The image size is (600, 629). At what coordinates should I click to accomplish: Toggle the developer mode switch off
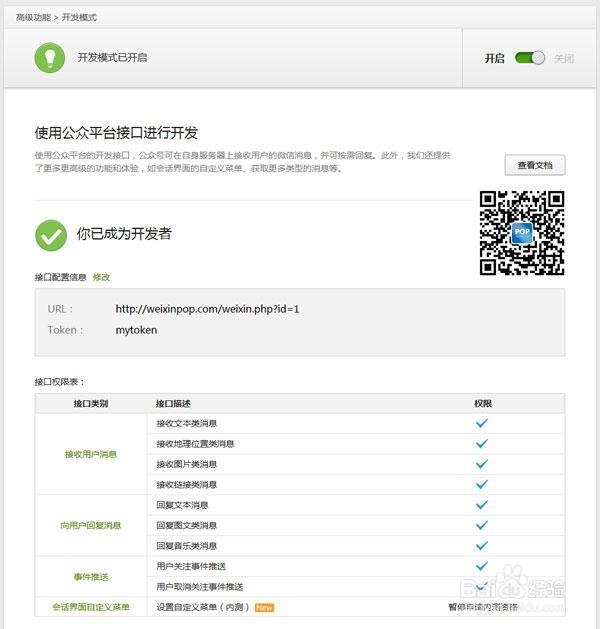[529, 58]
